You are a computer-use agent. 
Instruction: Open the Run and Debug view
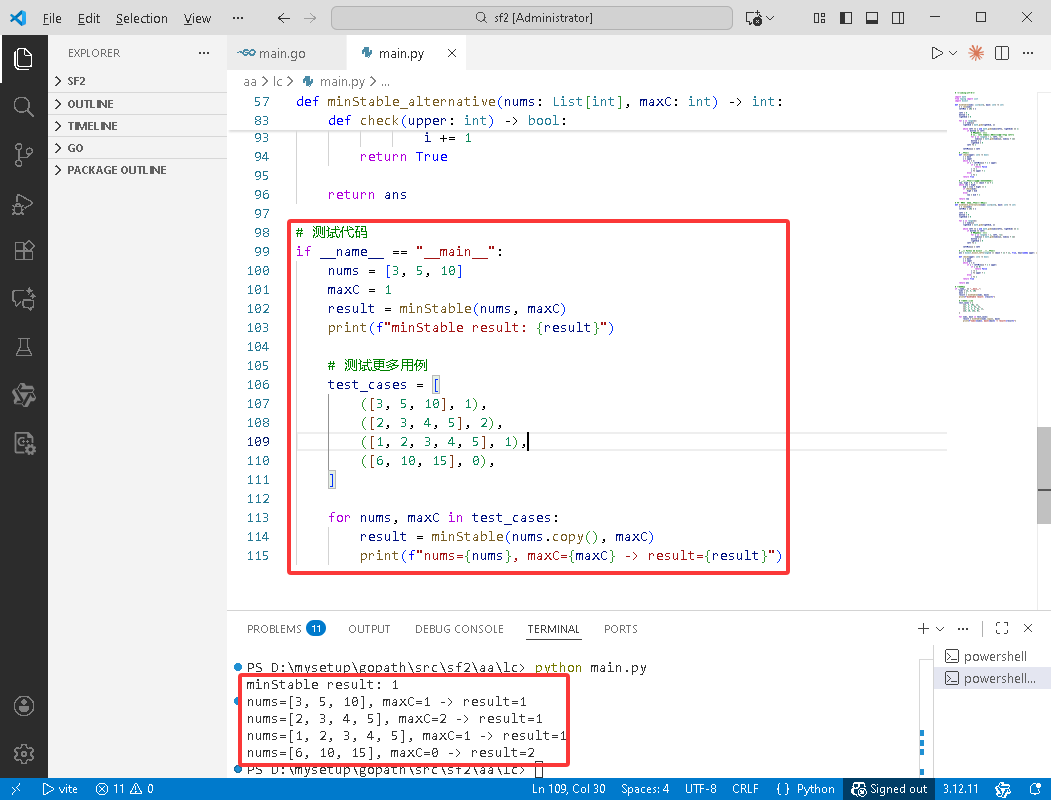(23, 203)
